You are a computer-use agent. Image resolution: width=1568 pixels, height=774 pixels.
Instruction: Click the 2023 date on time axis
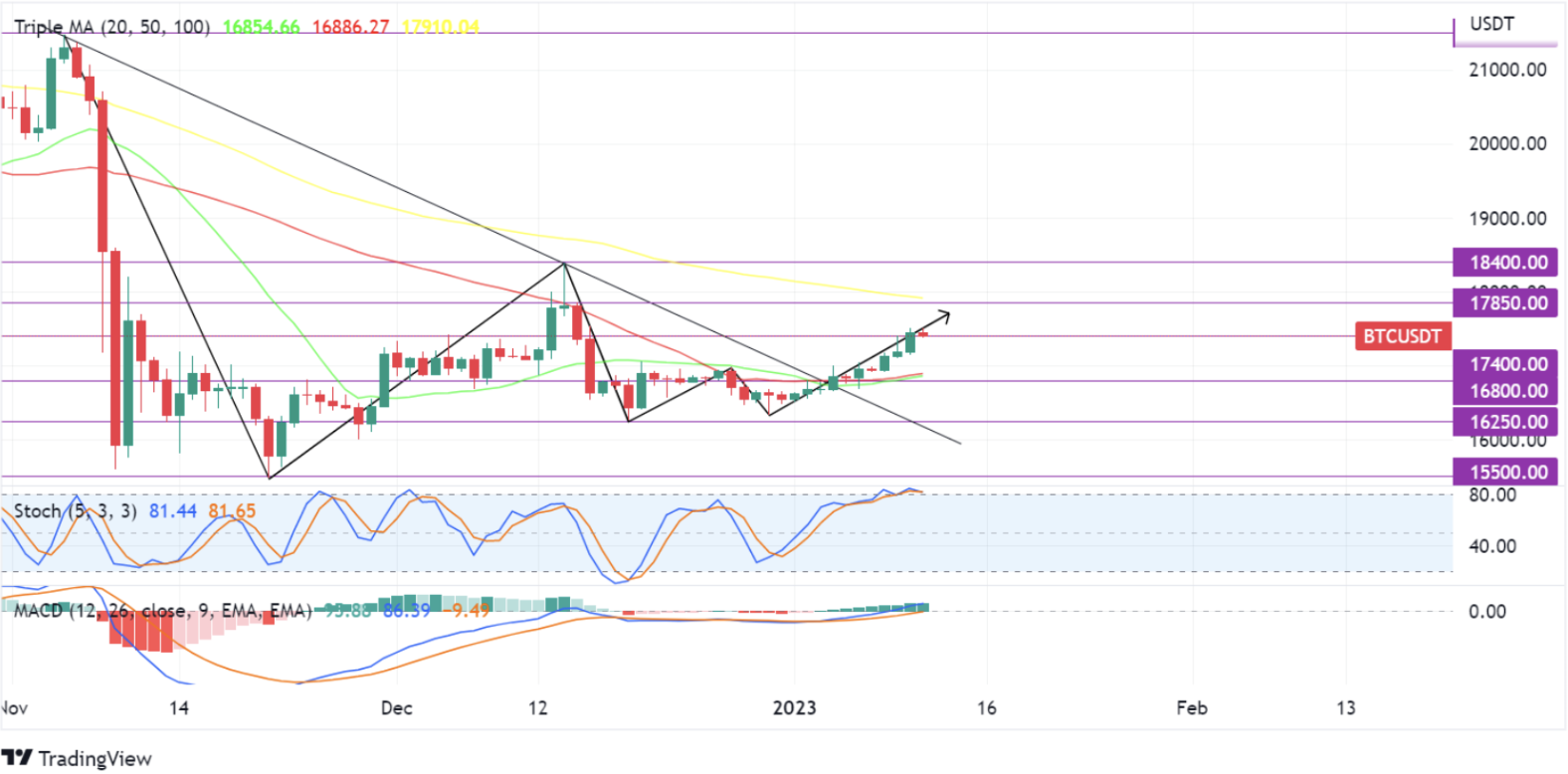coord(794,708)
